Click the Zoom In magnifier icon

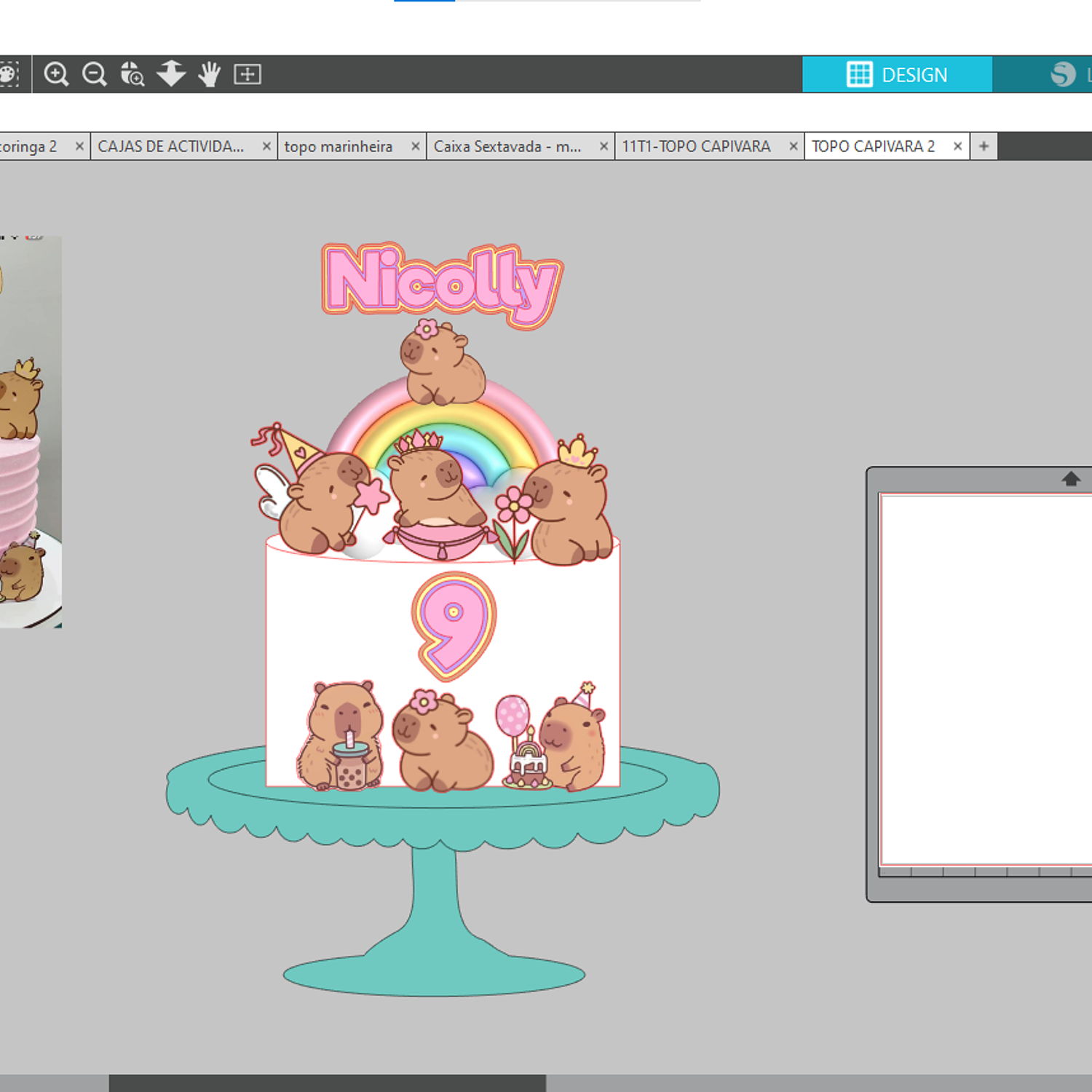(56, 74)
